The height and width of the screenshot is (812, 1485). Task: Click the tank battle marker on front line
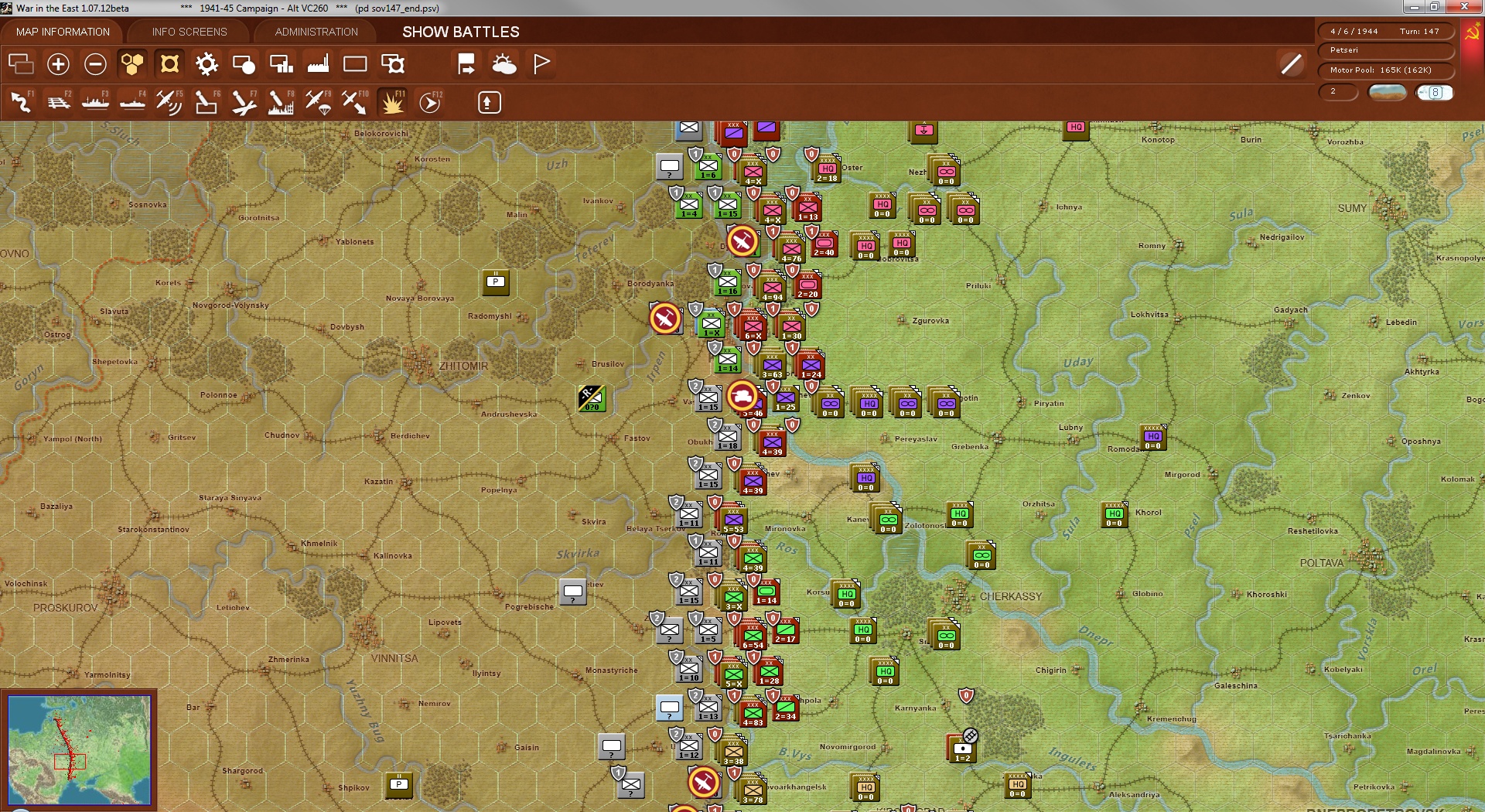[x=742, y=396]
